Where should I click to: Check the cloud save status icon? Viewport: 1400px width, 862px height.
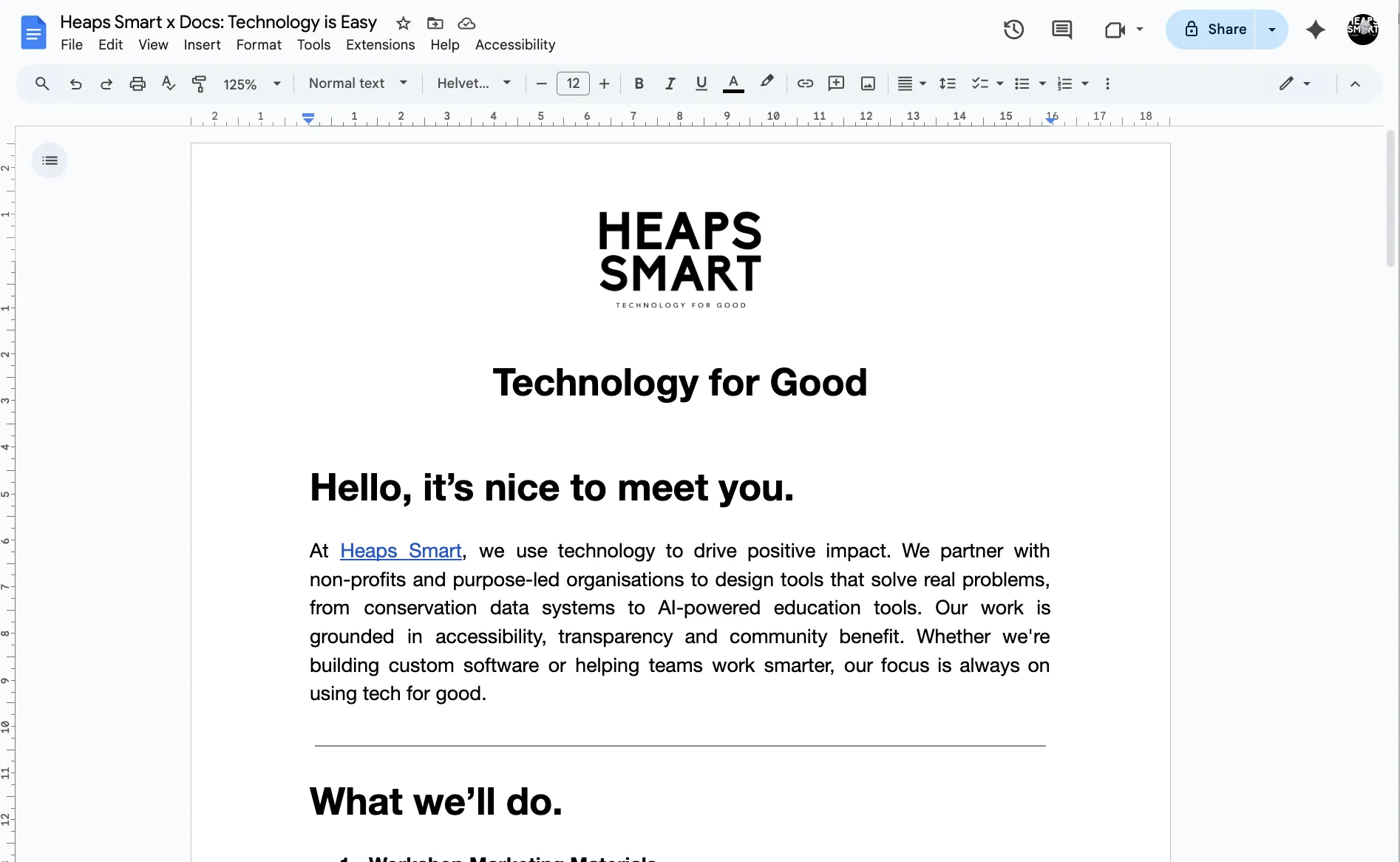(x=466, y=23)
